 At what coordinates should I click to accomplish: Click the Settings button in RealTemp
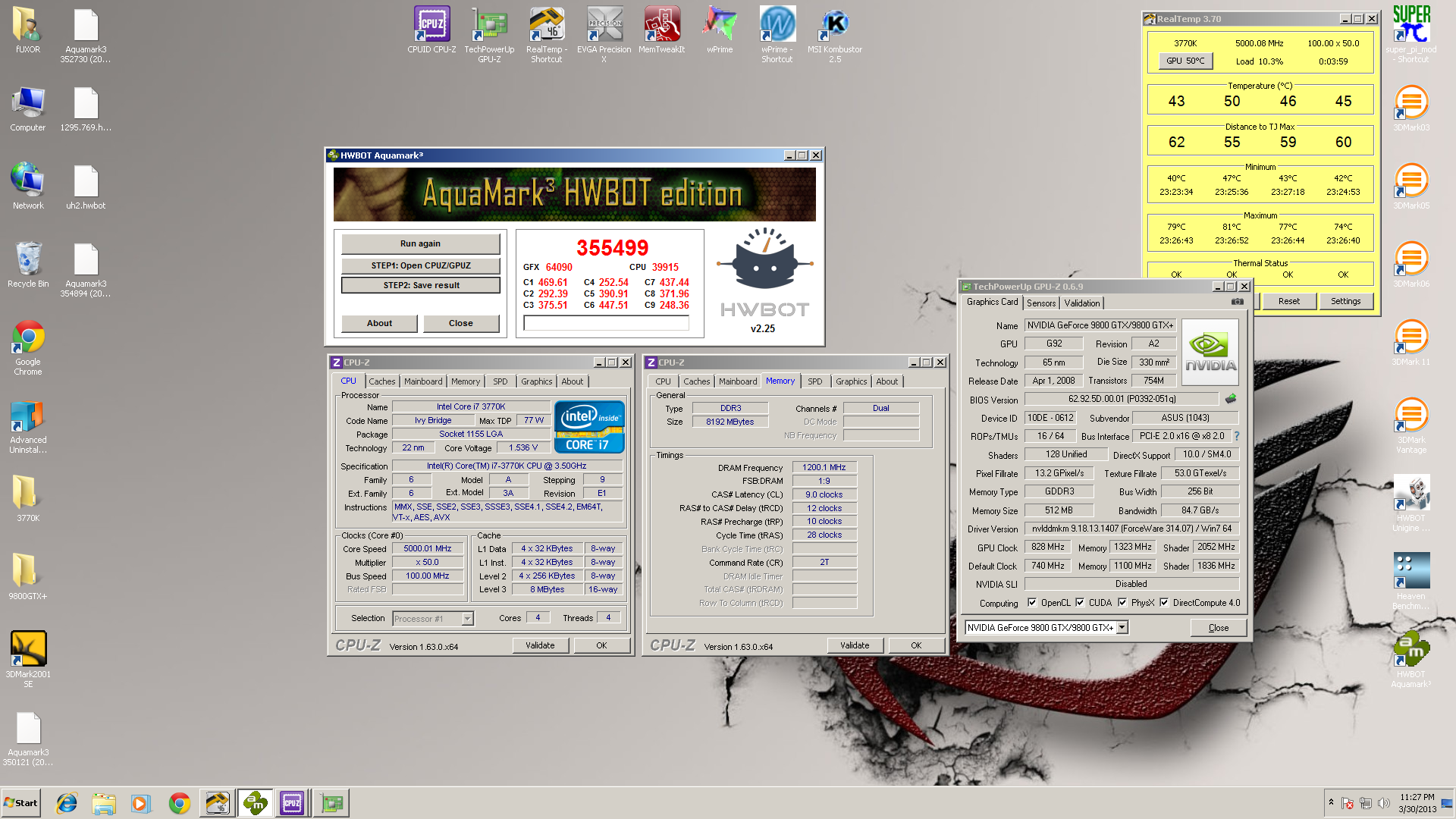click(1345, 301)
